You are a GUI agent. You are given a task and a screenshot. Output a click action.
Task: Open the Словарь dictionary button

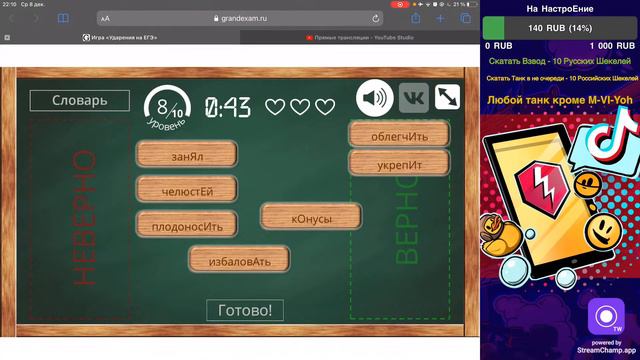[80, 100]
